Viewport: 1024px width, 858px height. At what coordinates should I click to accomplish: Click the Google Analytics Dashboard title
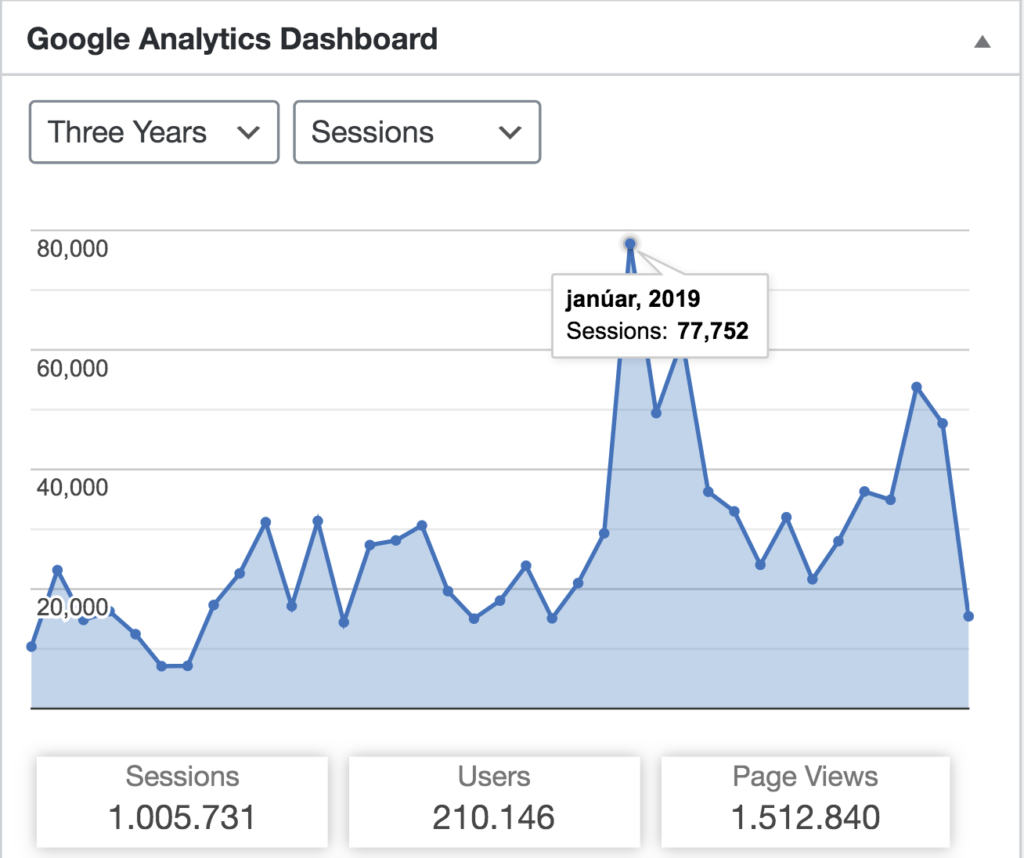tap(232, 39)
